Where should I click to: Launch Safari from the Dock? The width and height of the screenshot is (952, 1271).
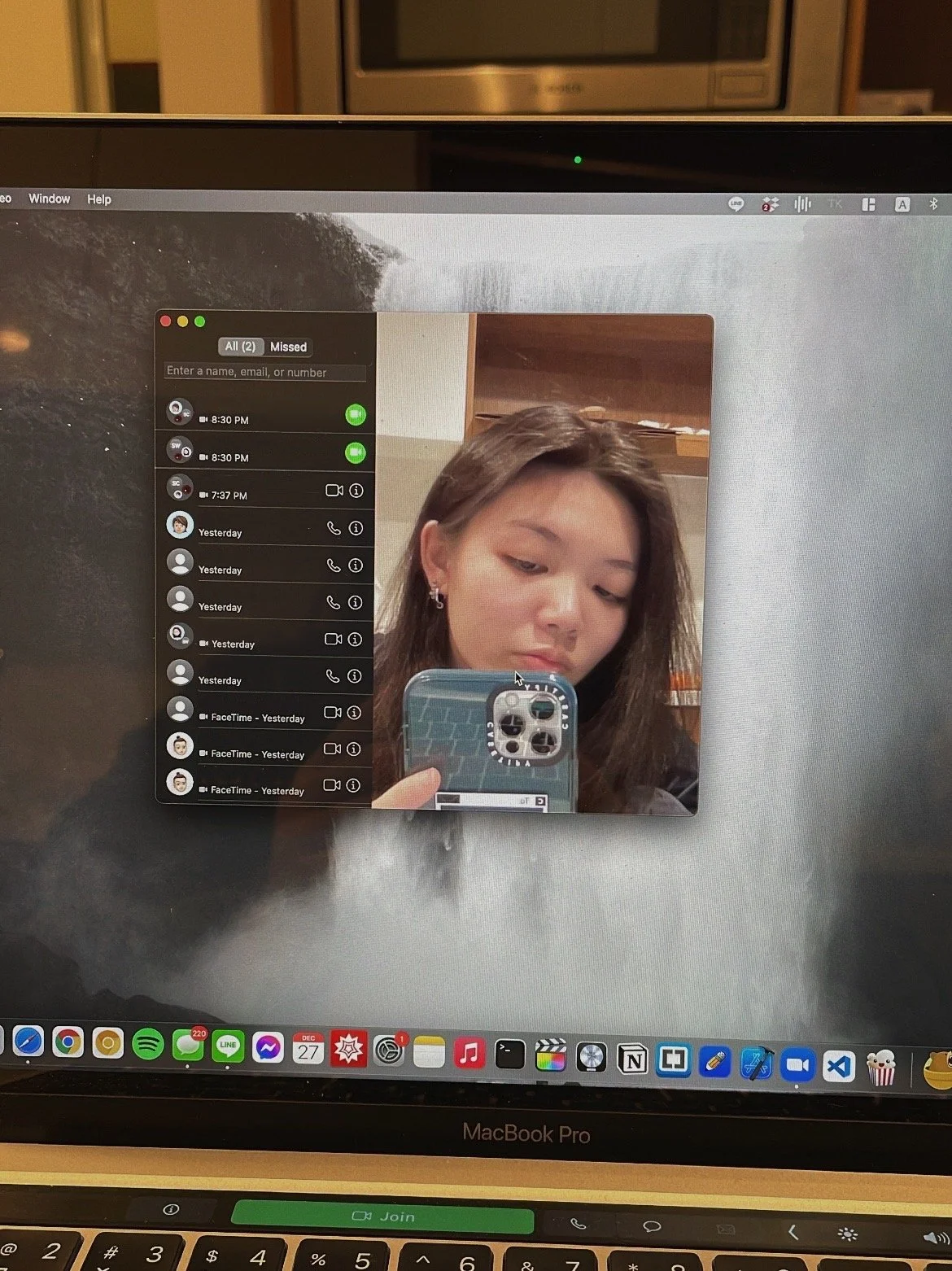[x=28, y=1041]
